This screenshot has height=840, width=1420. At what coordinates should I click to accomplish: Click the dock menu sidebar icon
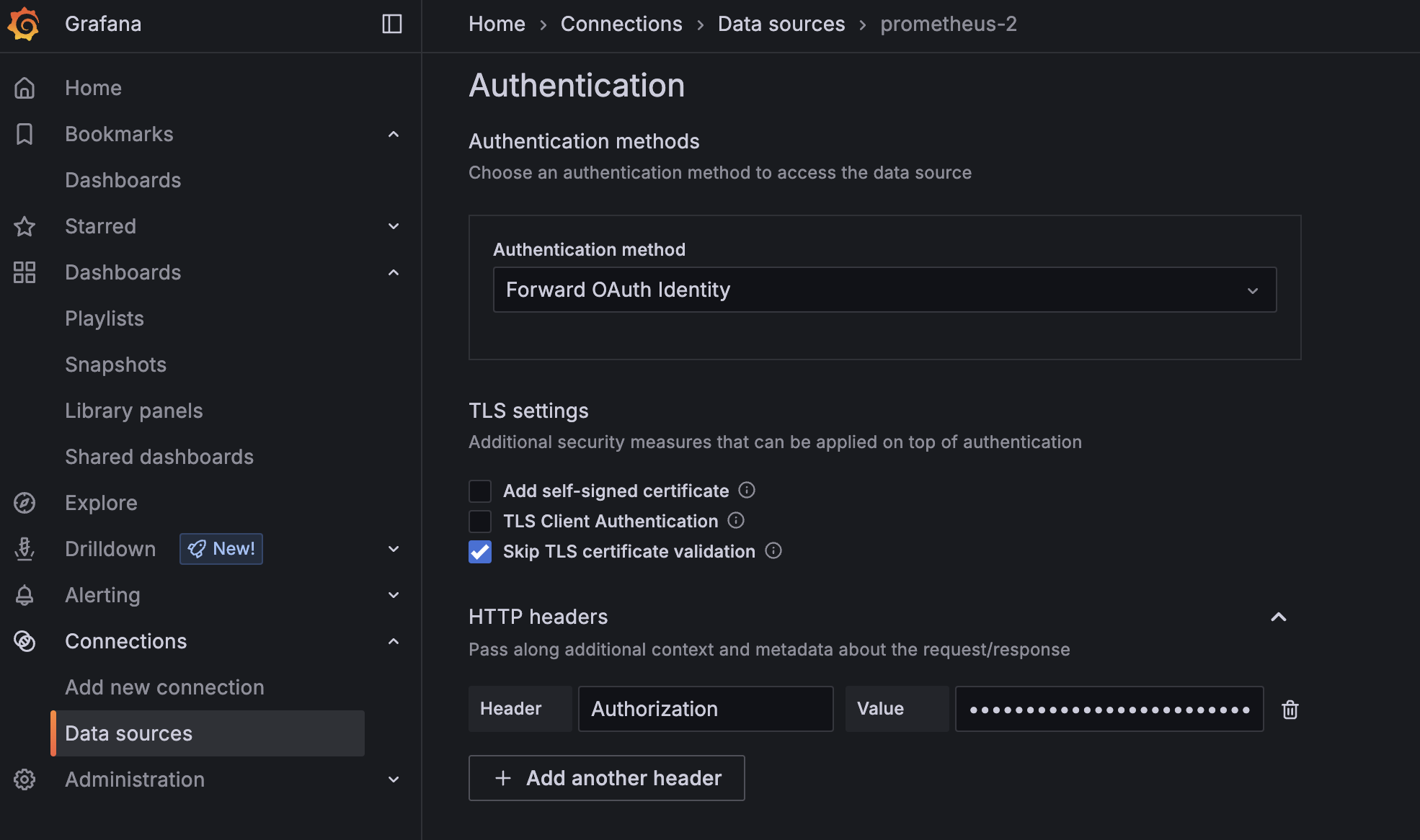391,24
